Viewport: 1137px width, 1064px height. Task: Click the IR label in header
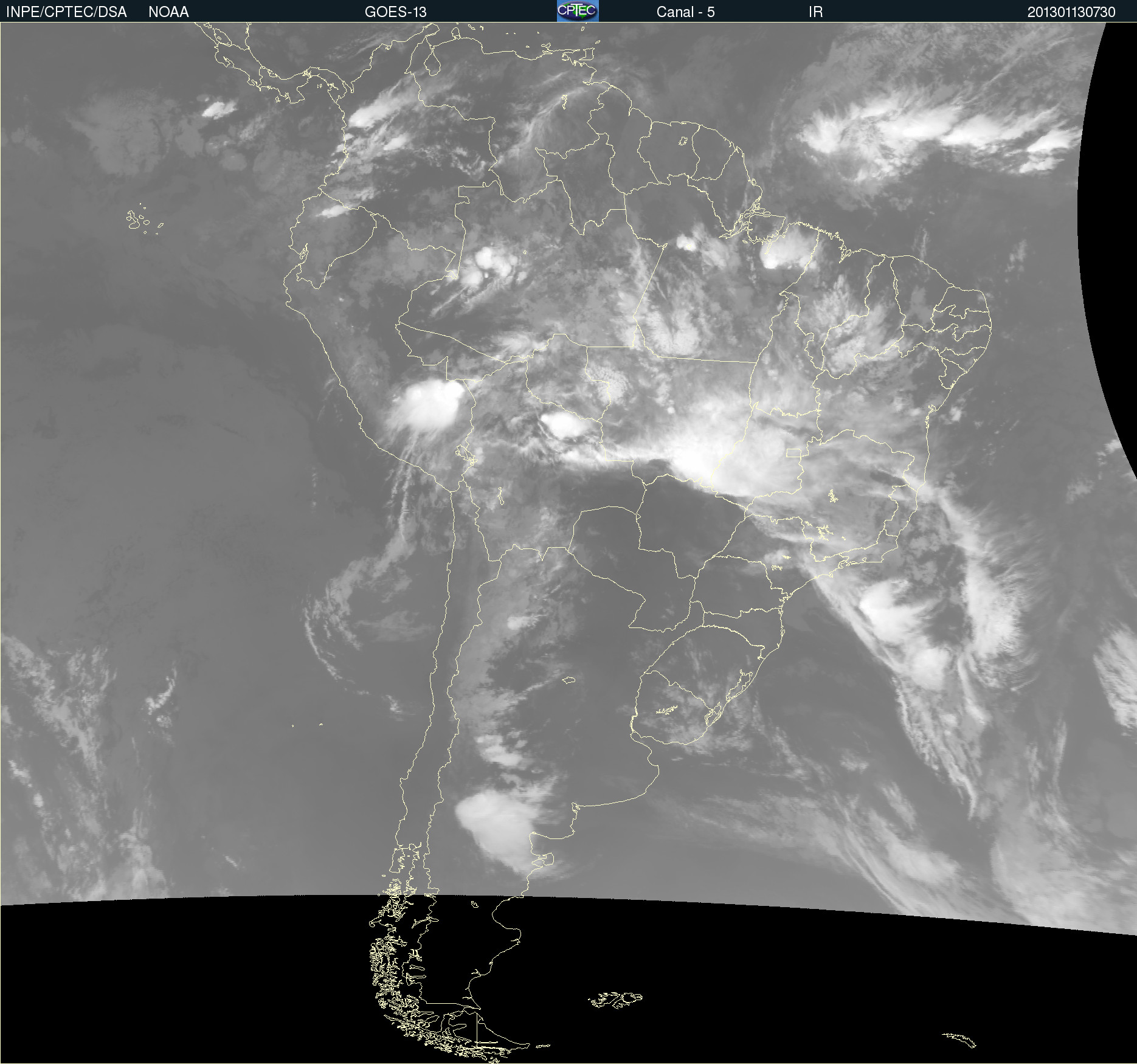pos(815,12)
